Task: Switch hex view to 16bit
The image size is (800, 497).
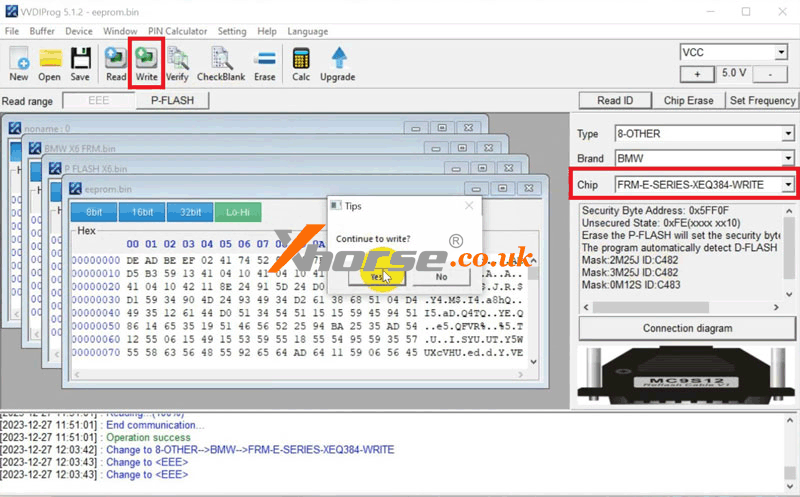Action: point(143,212)
